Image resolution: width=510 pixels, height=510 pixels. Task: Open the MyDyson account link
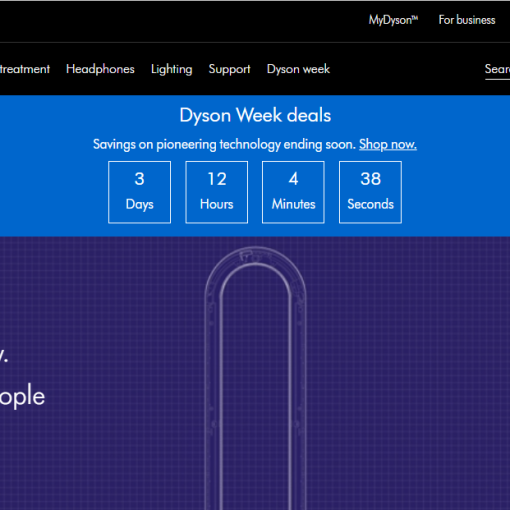point(393,20)
